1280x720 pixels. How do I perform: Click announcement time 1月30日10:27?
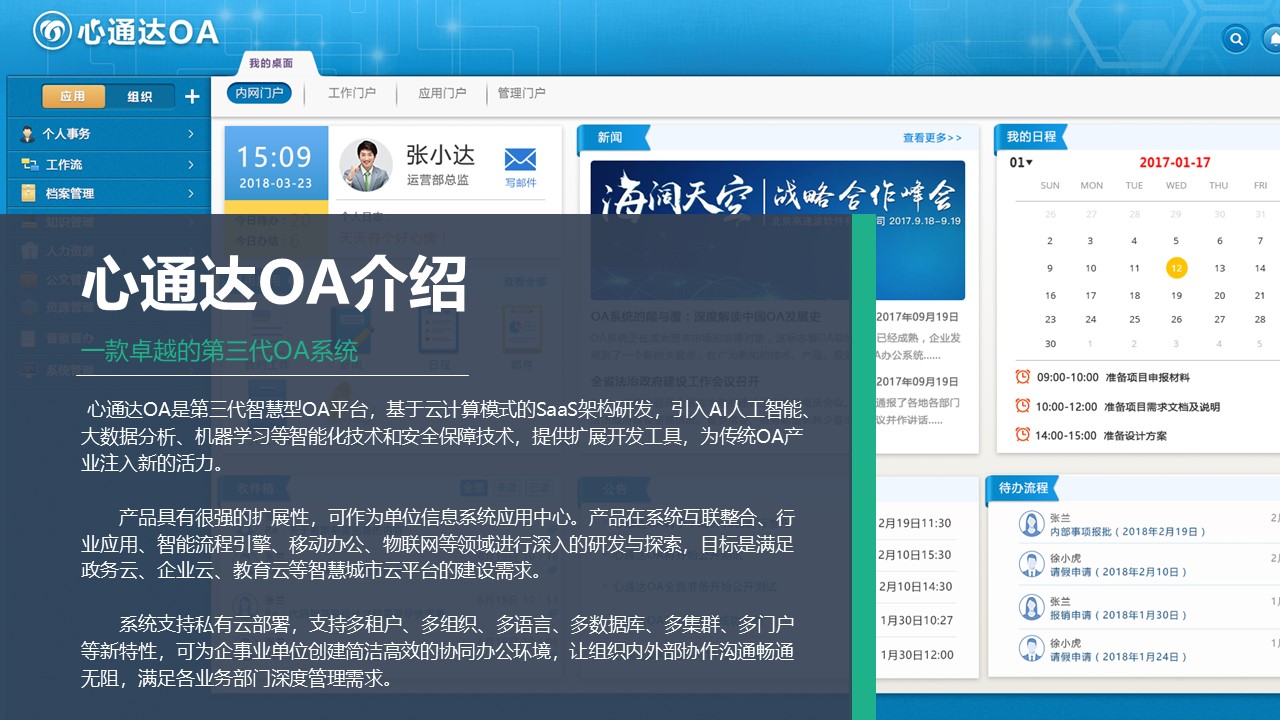point(917,621)
